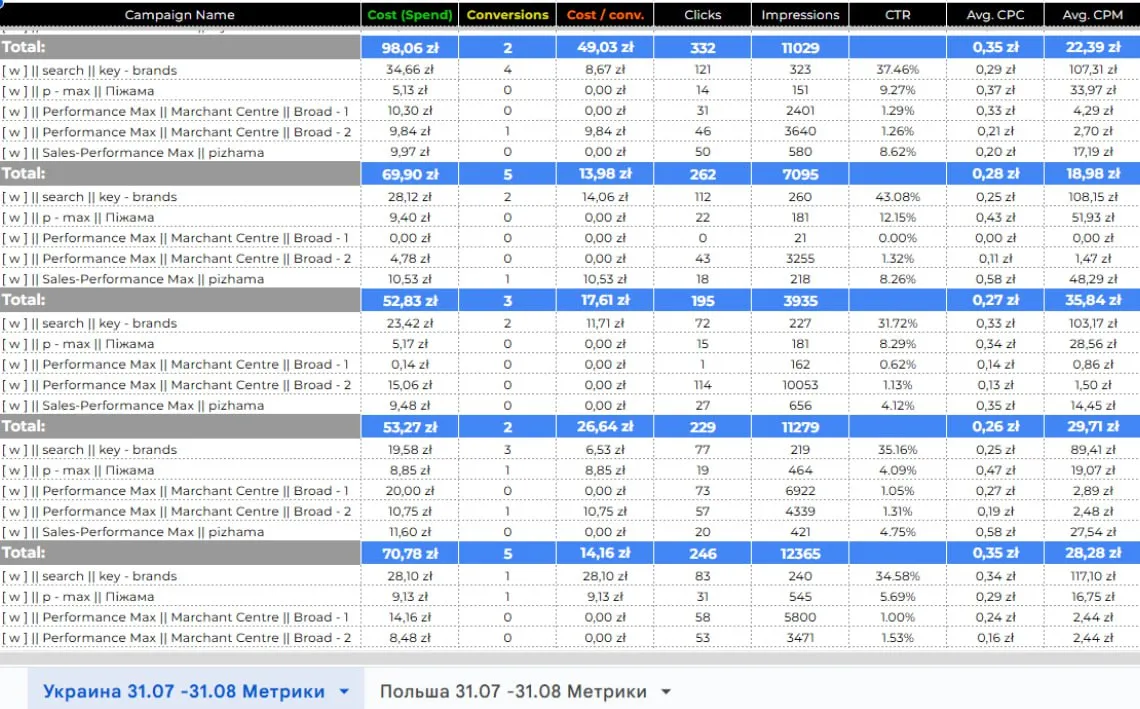This screenshot has height=709, width=1140.
Task: Click the Campaign Name column header
Action: (180, 15)
